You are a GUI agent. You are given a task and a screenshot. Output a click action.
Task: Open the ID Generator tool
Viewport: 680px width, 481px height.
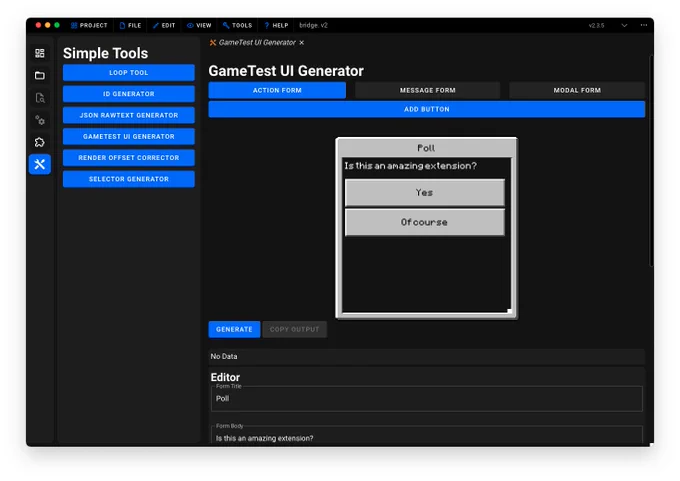tap(129, 94)
